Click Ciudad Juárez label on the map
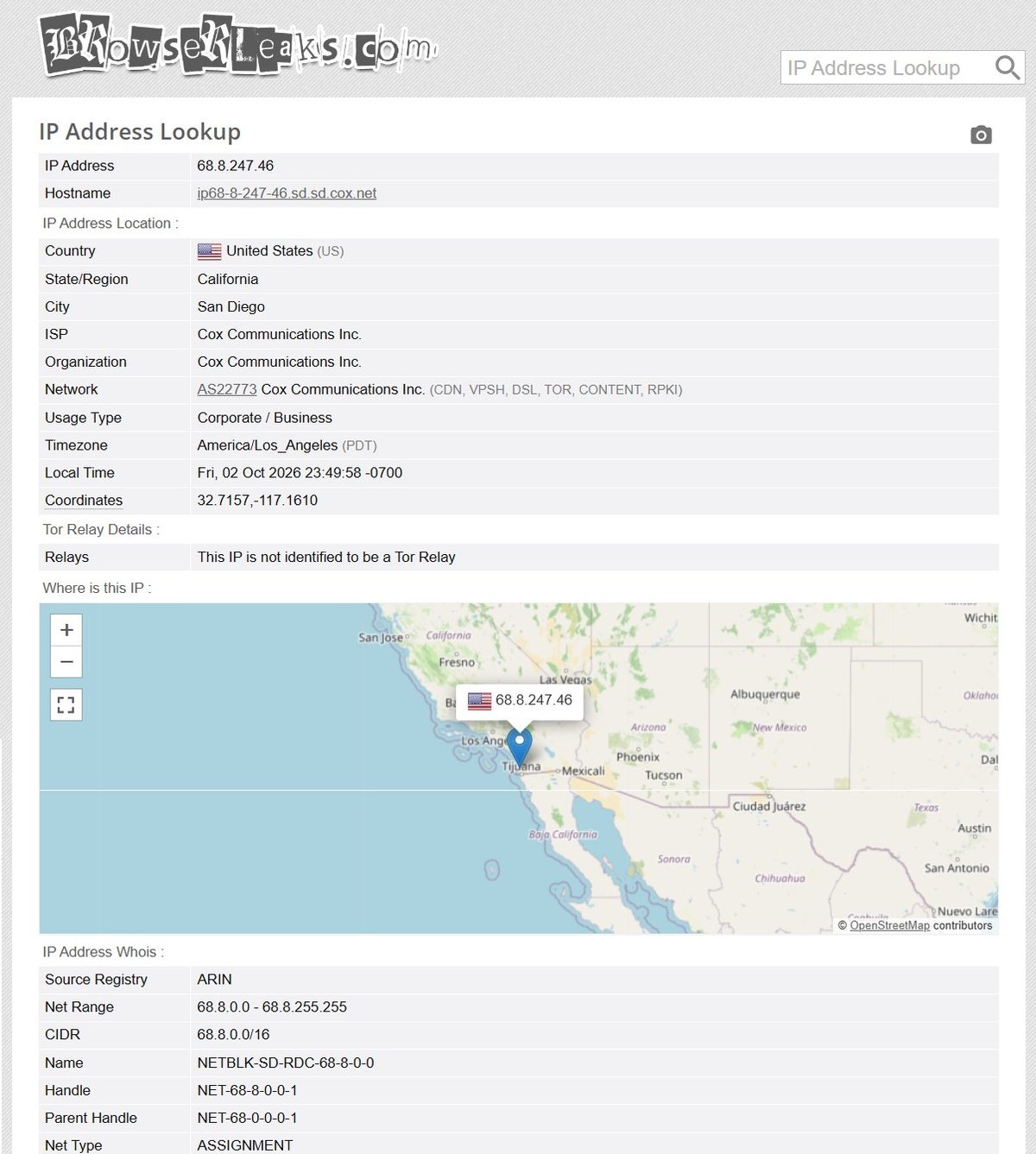This screenshot has width=1036, height=1154. pos(769,806)
